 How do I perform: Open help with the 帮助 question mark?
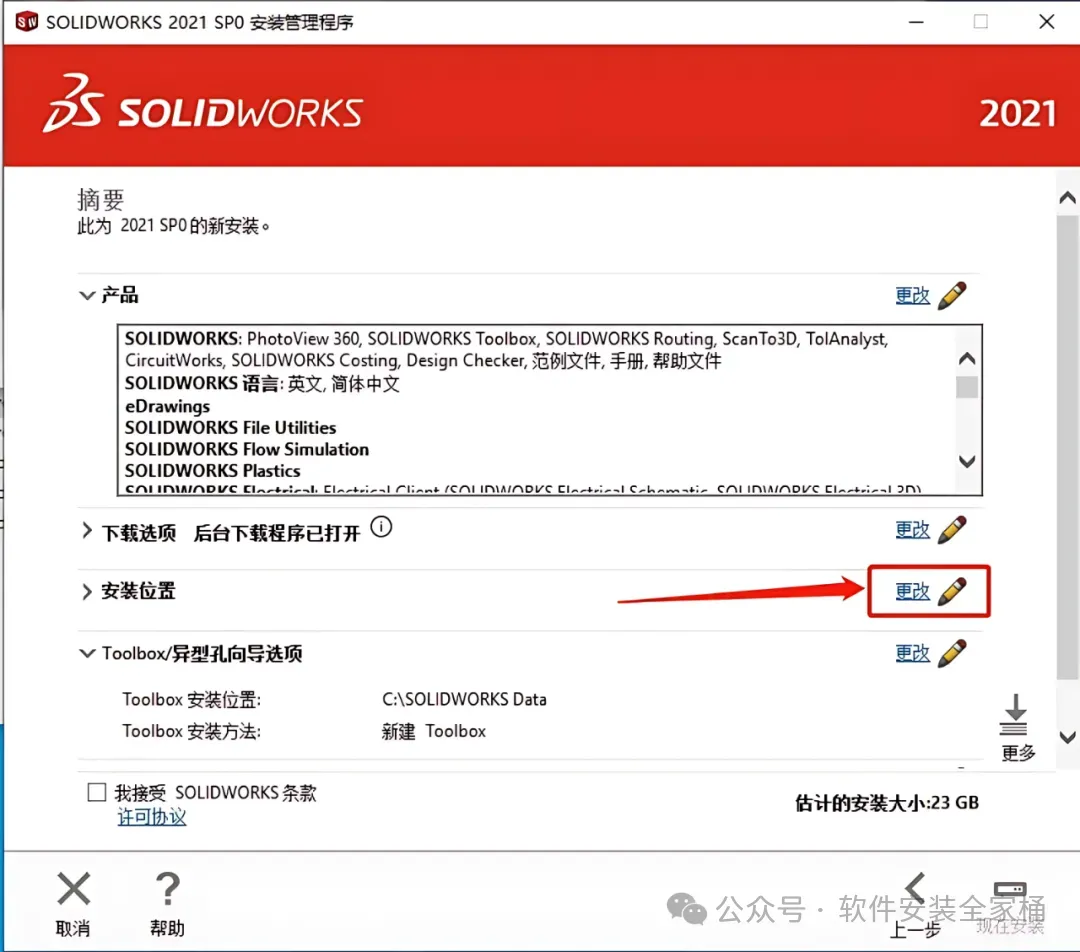coord(167,889)
